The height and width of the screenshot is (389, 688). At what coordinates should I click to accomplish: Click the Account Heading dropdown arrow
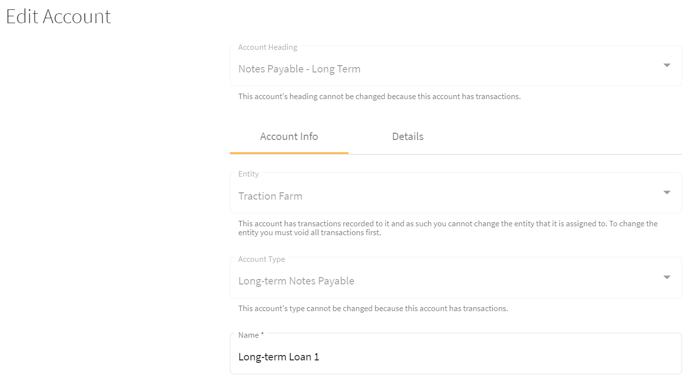tap(666, 65)
